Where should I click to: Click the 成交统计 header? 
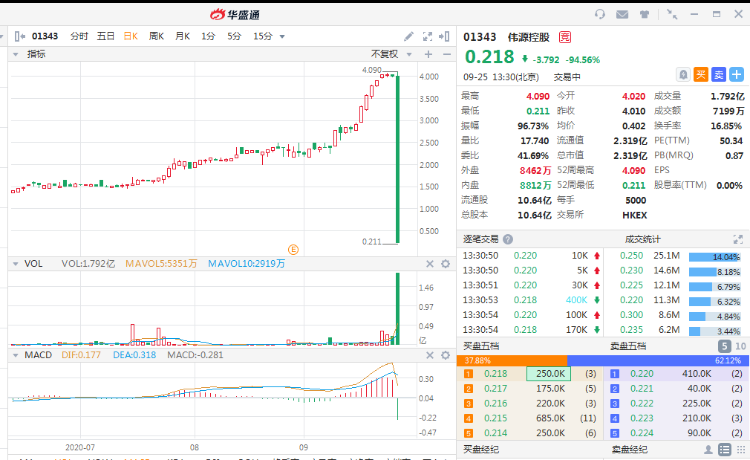pos(642,239)
